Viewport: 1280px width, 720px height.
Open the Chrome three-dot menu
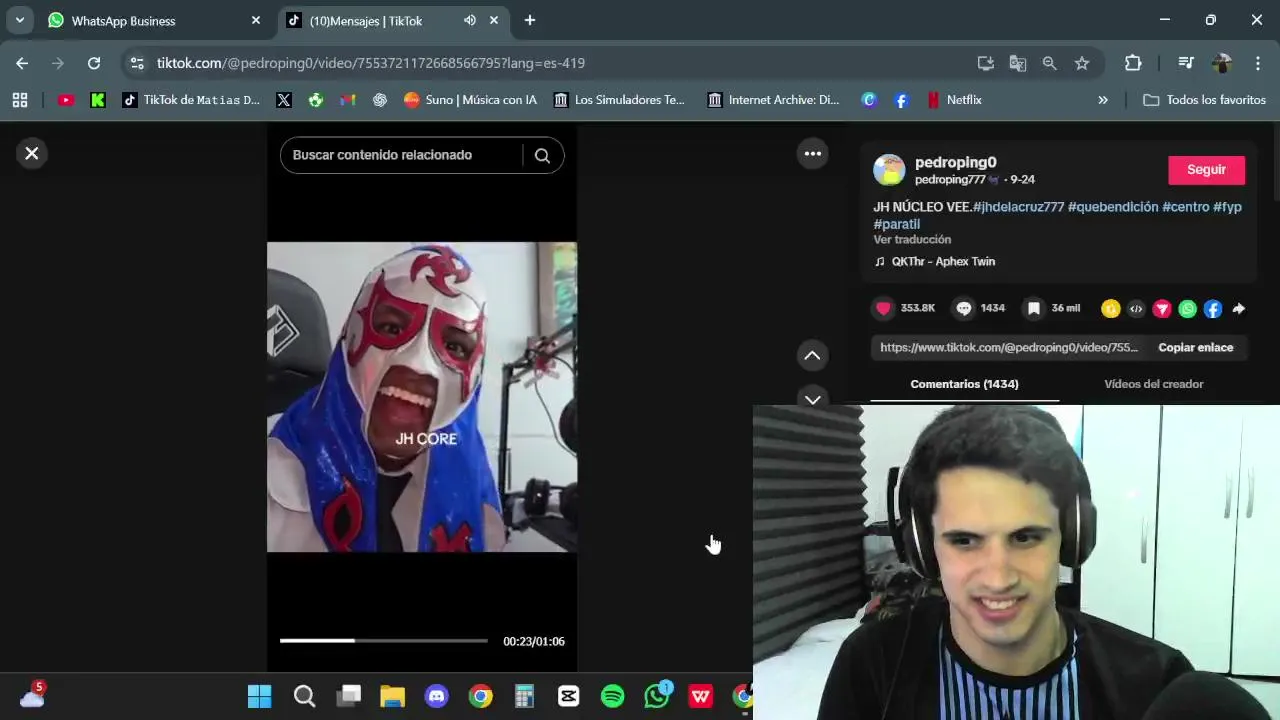1258,63
